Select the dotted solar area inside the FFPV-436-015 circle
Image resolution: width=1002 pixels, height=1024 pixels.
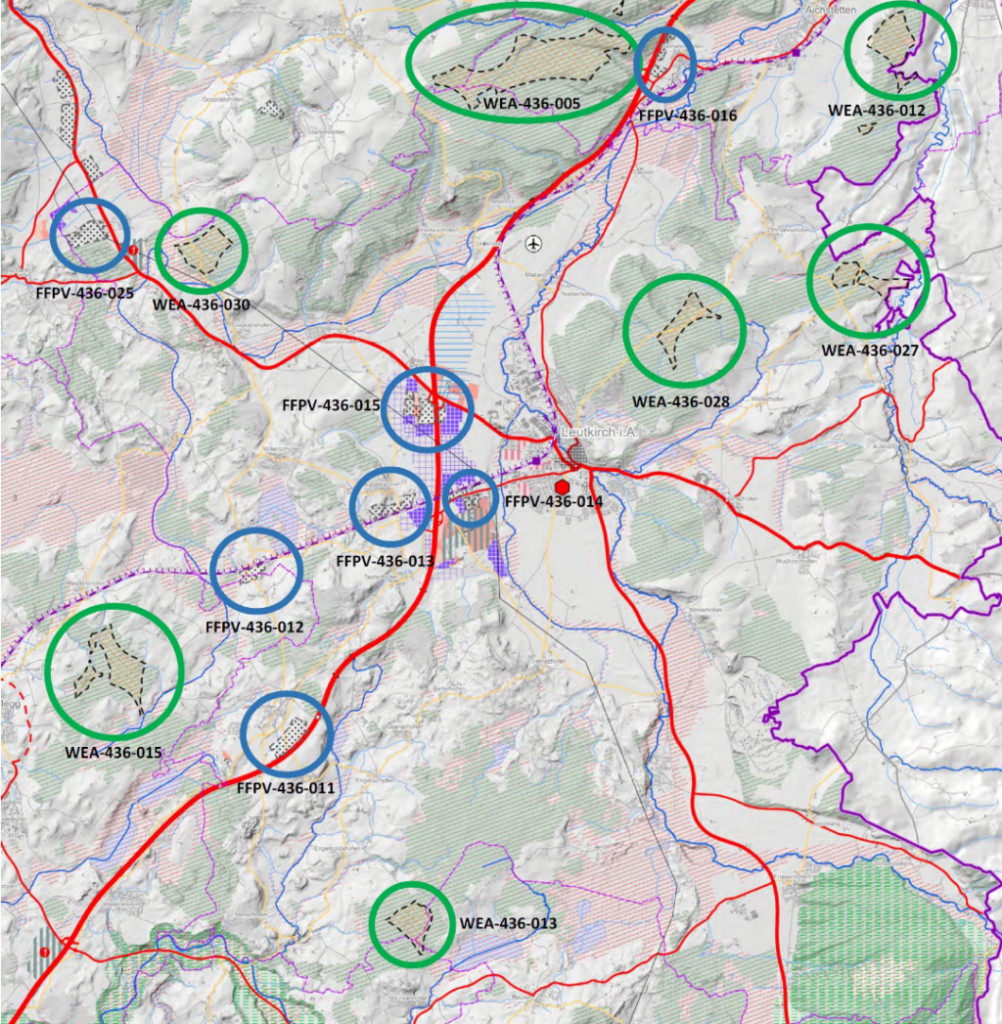click(426, 407)
